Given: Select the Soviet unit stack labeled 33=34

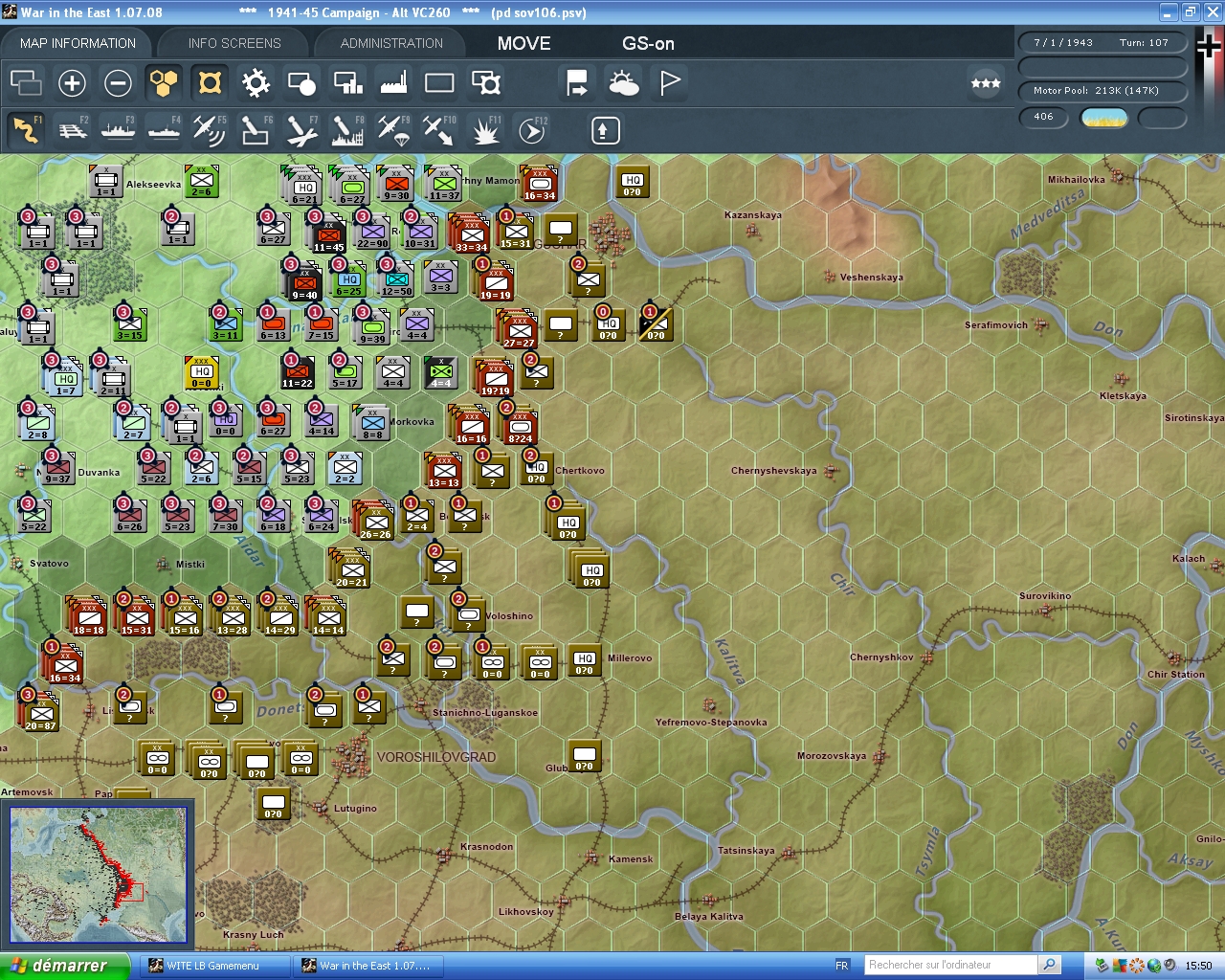Looking at the screenshot, I should 471,235.
